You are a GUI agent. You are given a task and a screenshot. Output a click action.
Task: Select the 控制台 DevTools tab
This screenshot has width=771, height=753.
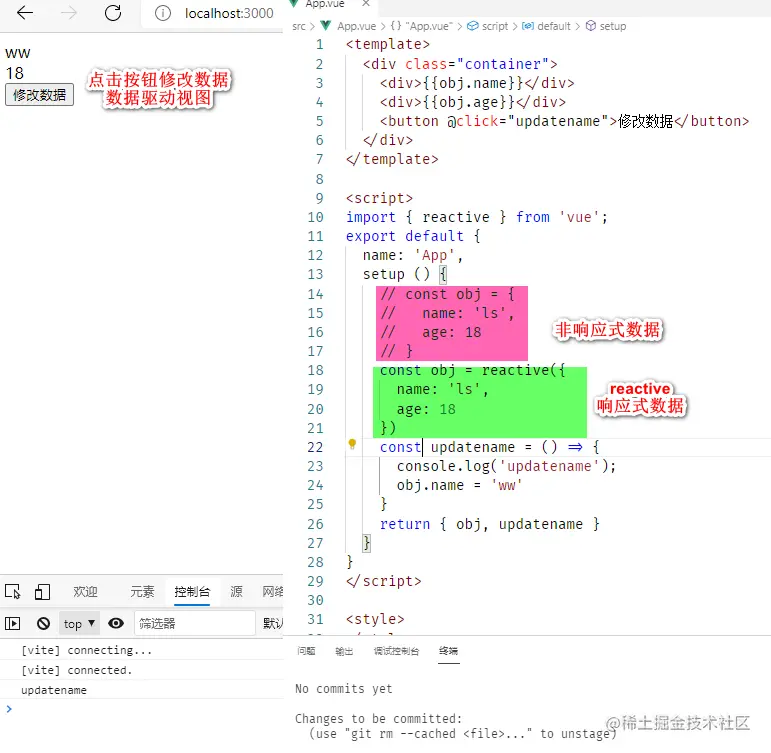192,591
